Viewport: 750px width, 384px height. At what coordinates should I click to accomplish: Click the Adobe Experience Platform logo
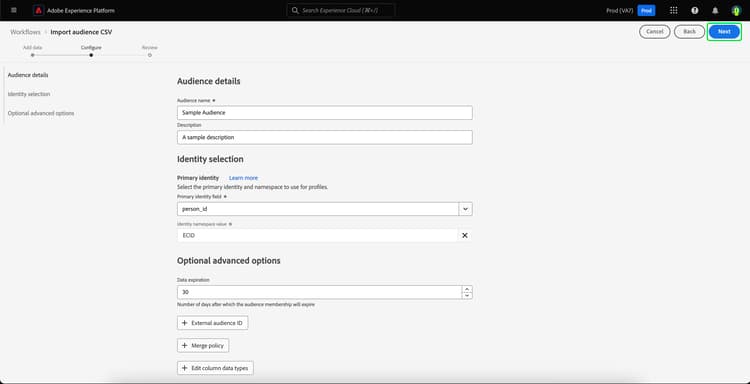point(39,11)
